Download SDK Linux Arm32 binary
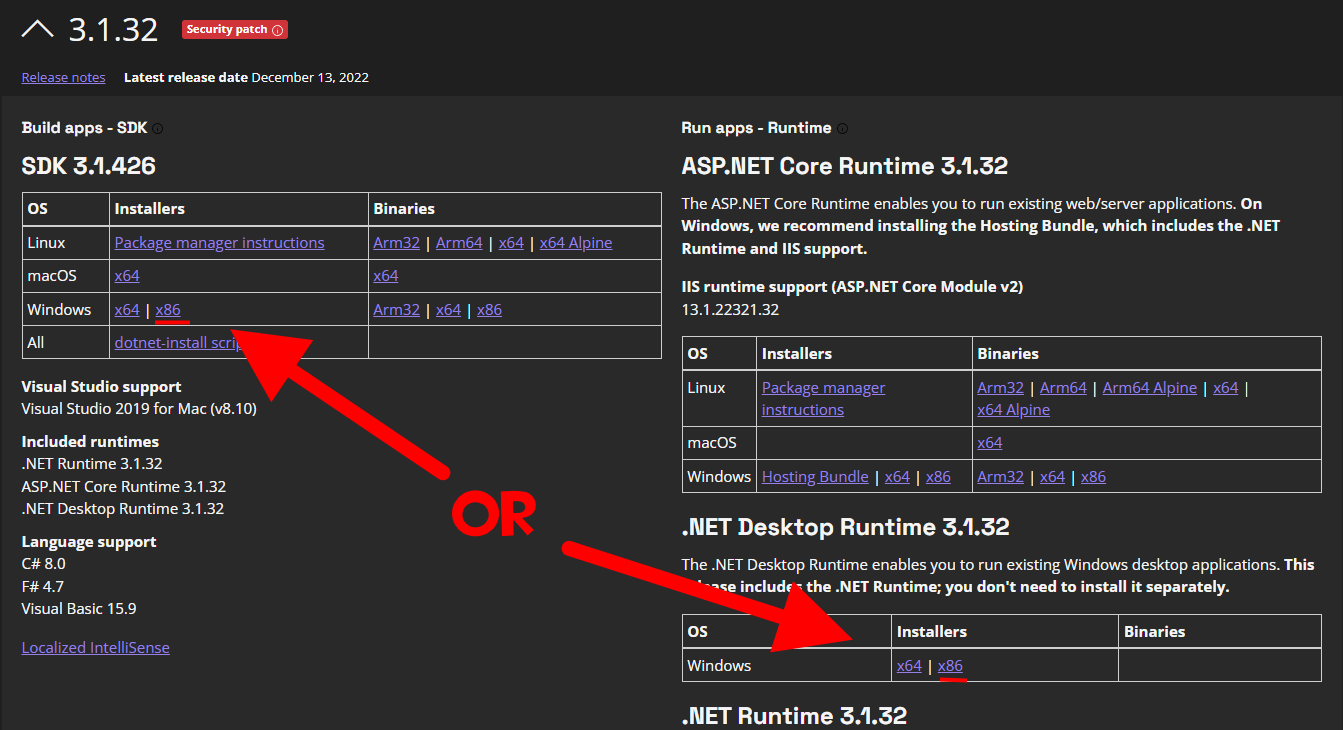The width and height of the screenshot is (1343, 730). pyautogui.click(x=396, y=242)
